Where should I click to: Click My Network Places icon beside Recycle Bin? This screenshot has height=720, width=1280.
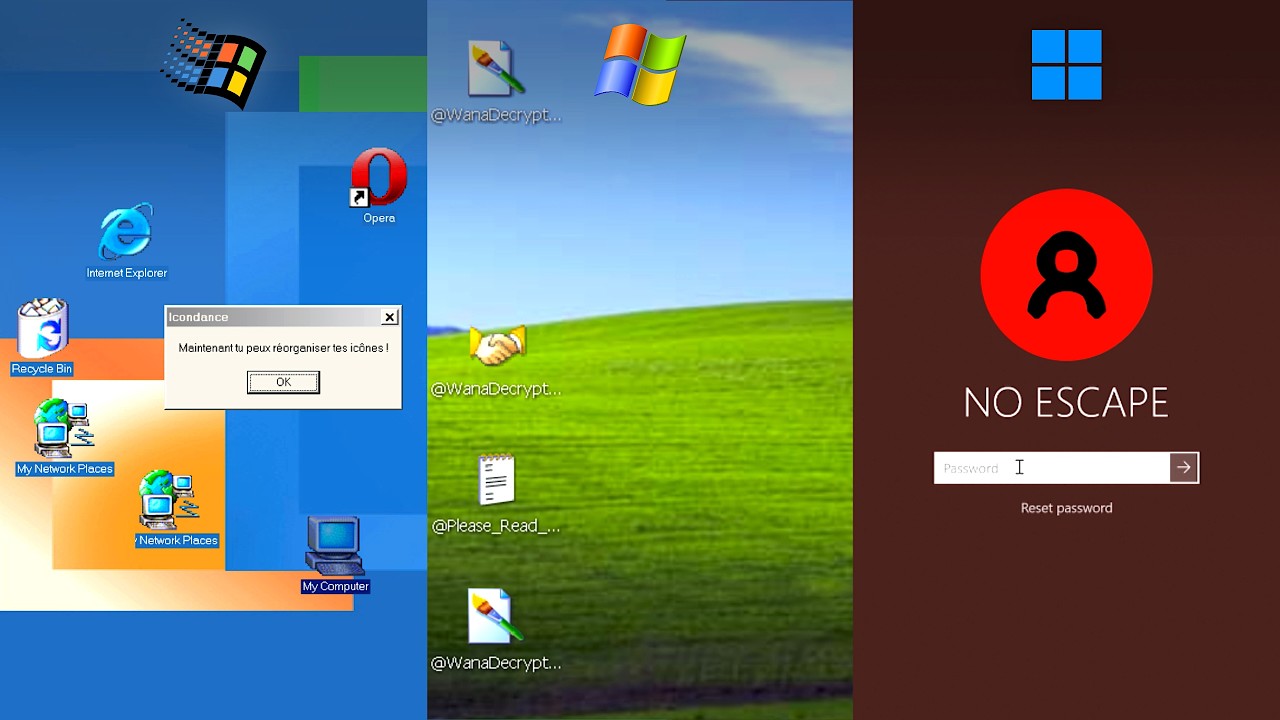click(x=64, y=429)
